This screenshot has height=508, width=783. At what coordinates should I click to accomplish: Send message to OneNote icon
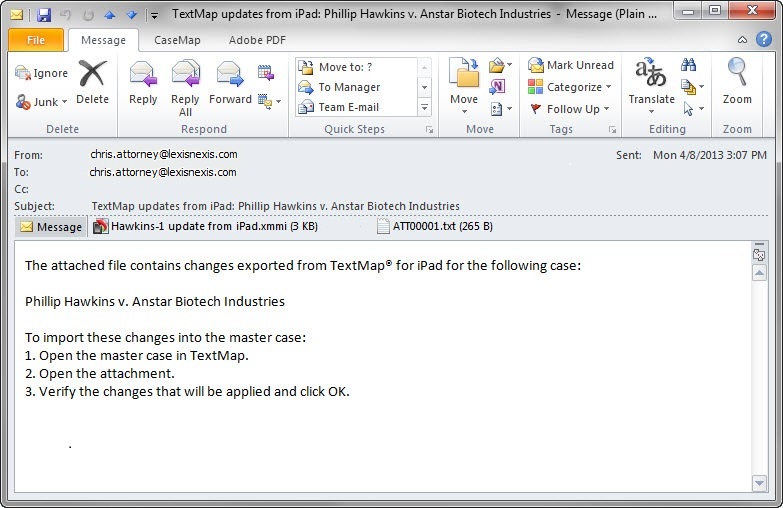[496, 86]
